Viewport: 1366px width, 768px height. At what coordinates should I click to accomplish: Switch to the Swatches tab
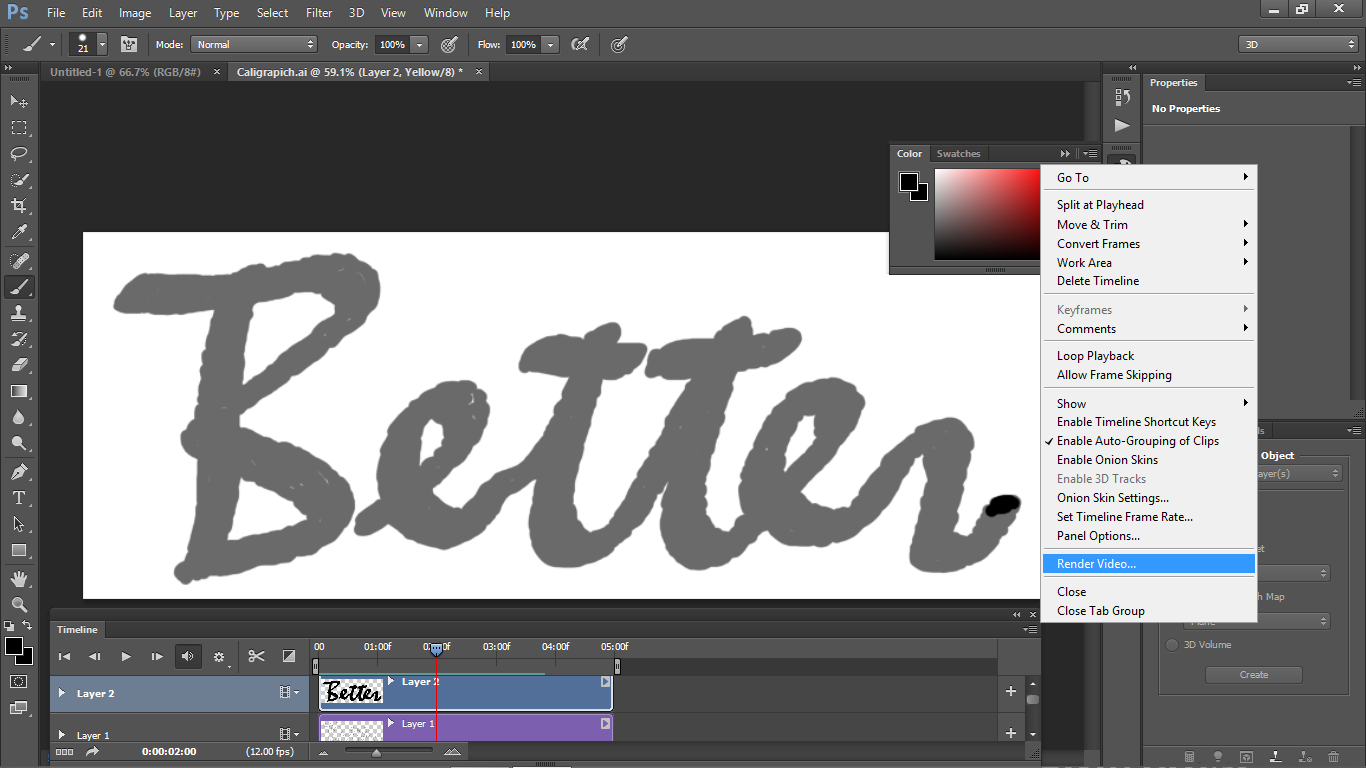[958, 153]
